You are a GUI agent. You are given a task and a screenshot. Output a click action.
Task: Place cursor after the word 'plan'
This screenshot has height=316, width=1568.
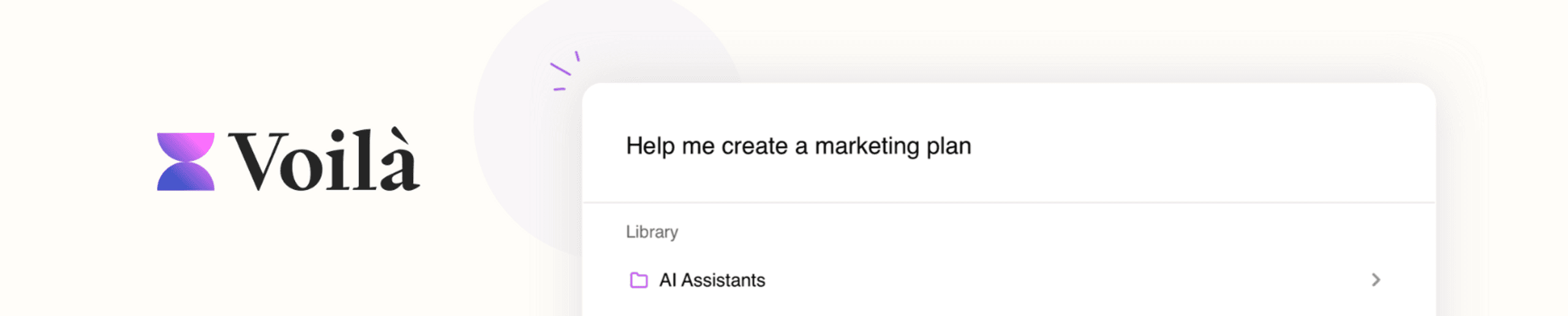click(973, 146)
